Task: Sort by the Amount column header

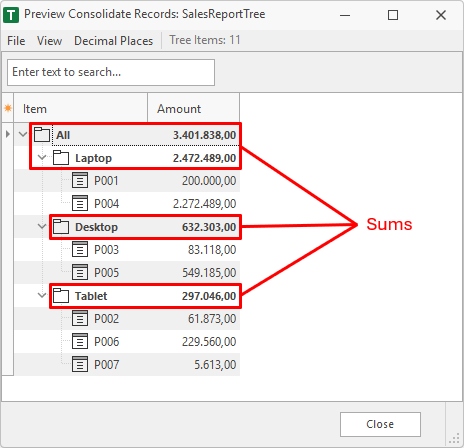Action: [193, 108]
